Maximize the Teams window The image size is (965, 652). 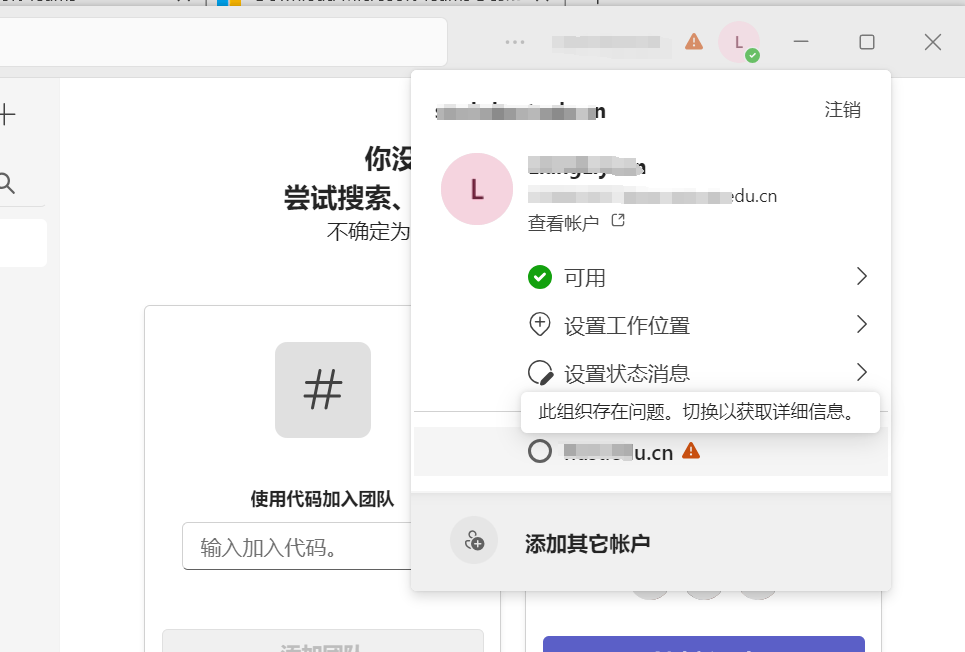pos(867,42)
